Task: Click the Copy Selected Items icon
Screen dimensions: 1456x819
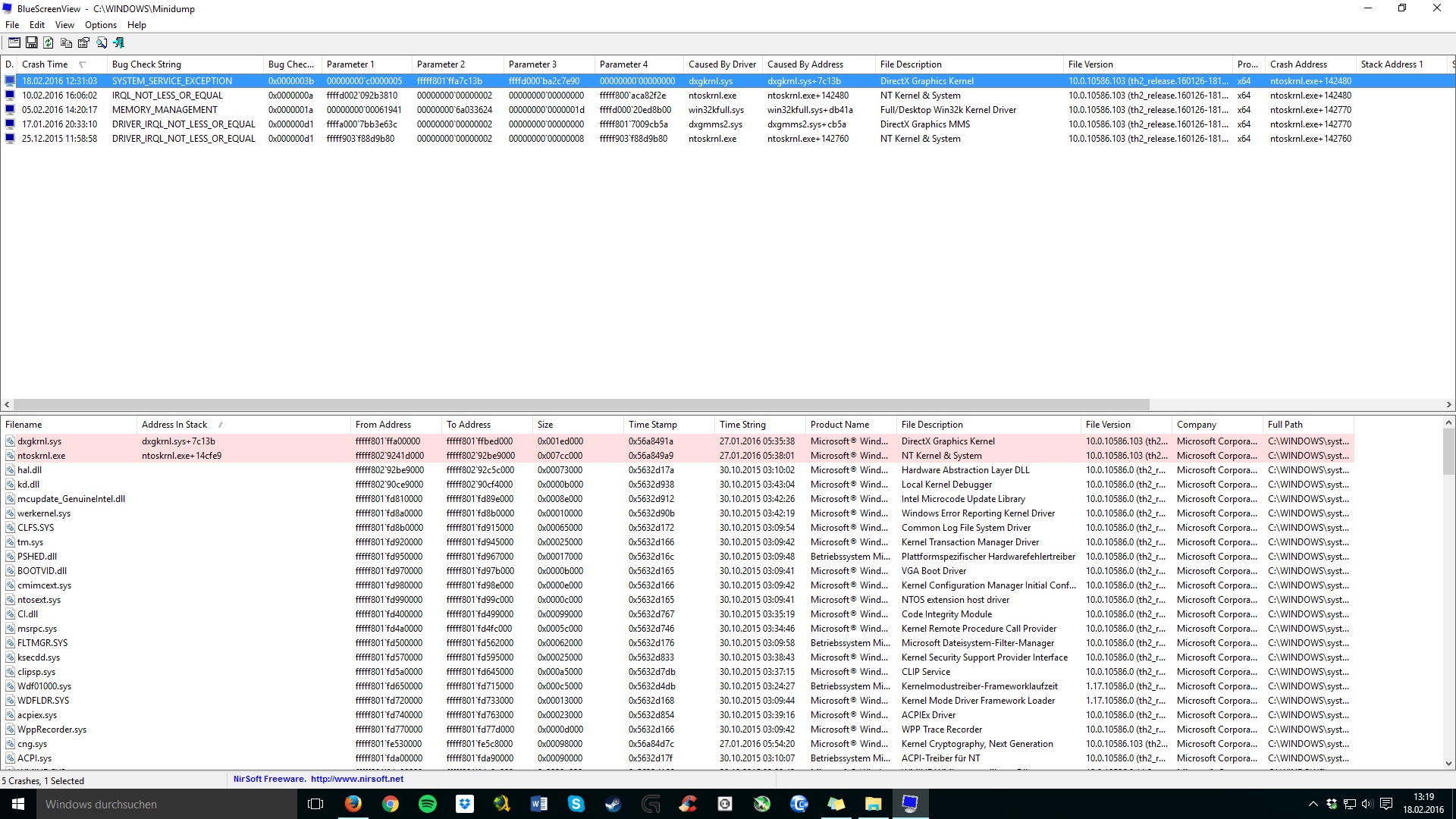Action: (x=66, y=43)
